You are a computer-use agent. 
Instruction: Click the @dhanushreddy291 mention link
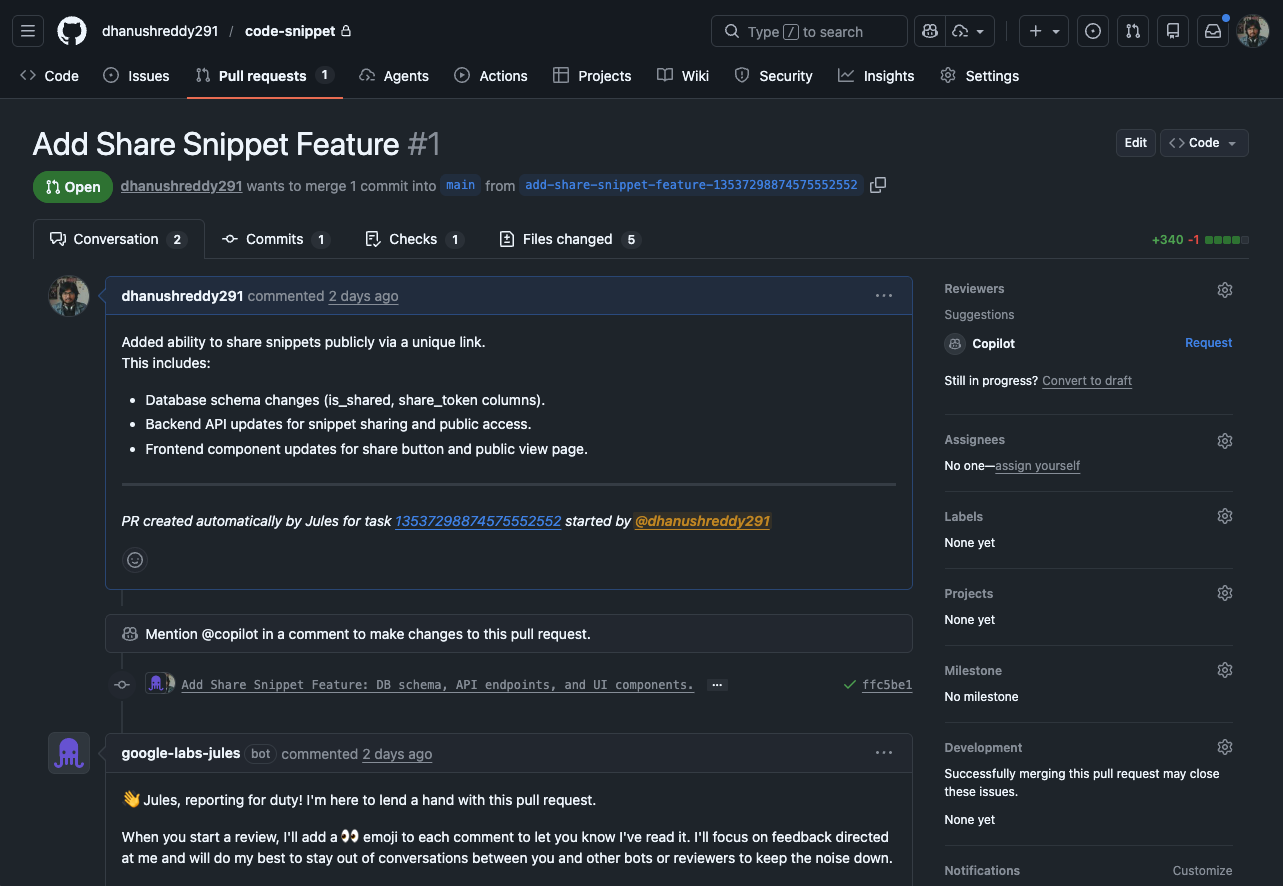click(x=703, y=521)
